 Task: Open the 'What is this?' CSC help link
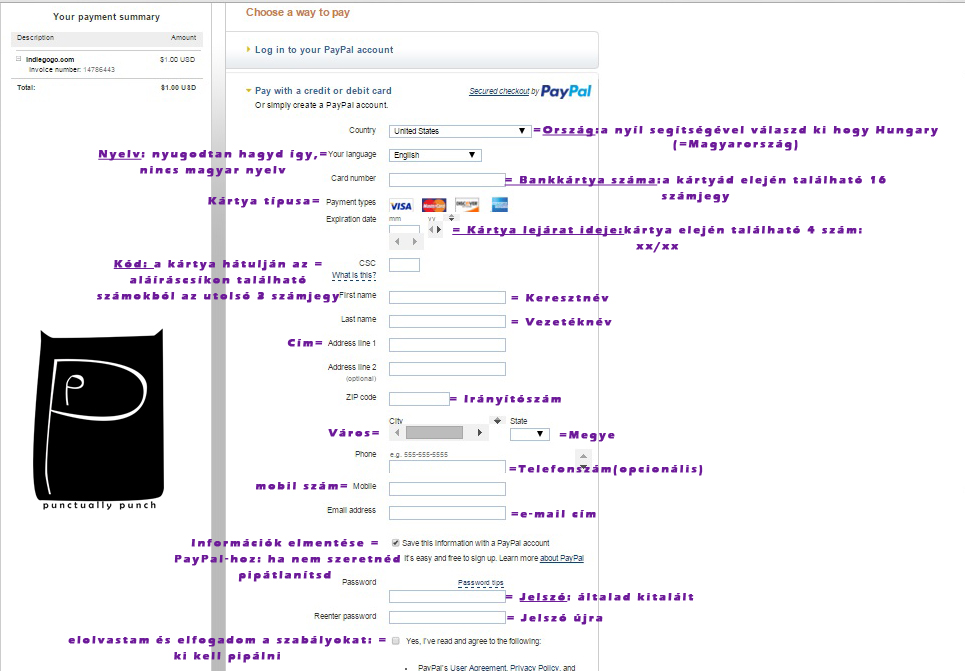pos(354,275)
